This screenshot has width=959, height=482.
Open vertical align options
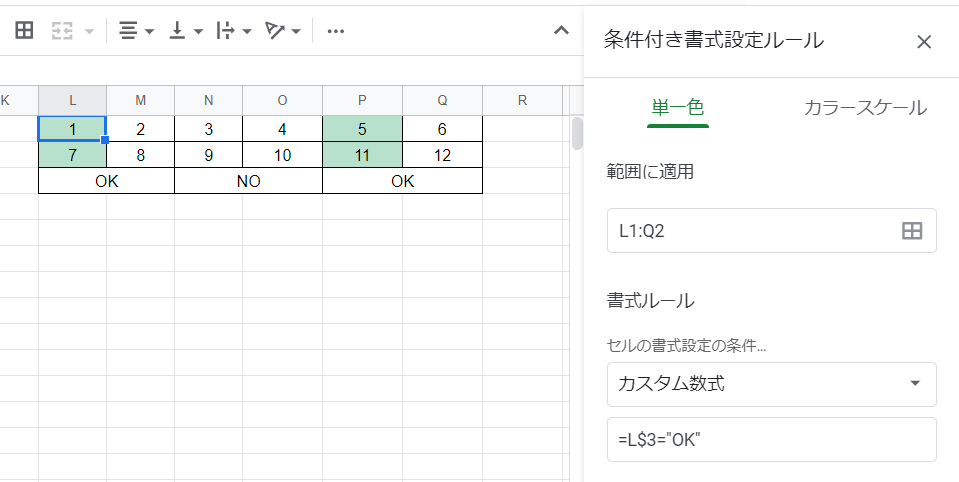185,31
